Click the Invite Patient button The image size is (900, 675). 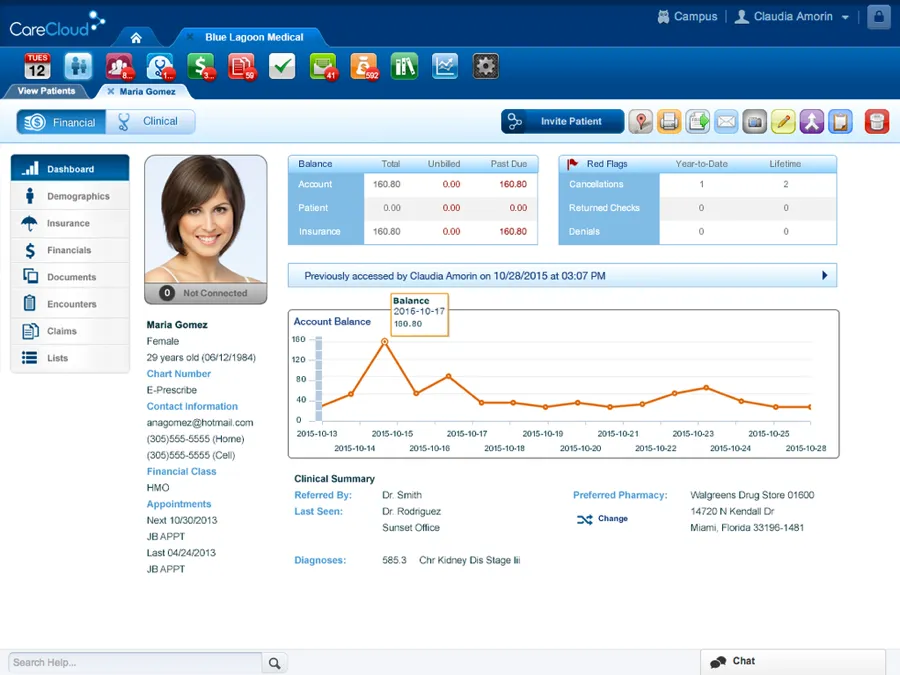562,122
